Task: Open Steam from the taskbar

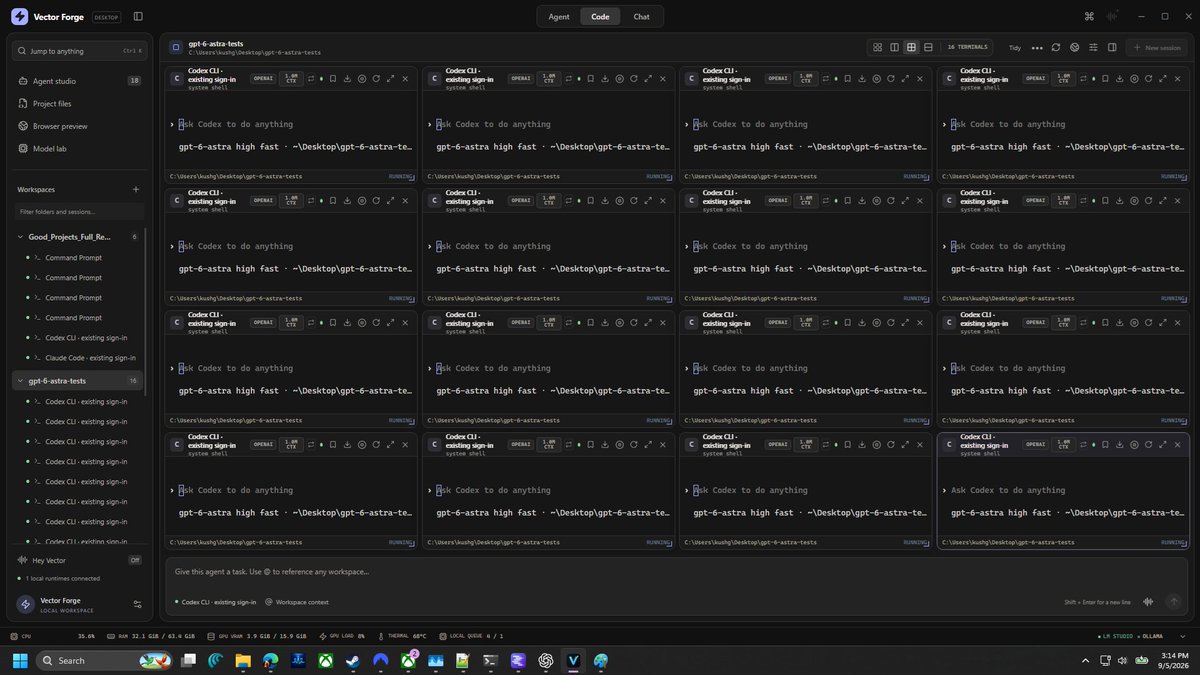Action: (353, 660)
